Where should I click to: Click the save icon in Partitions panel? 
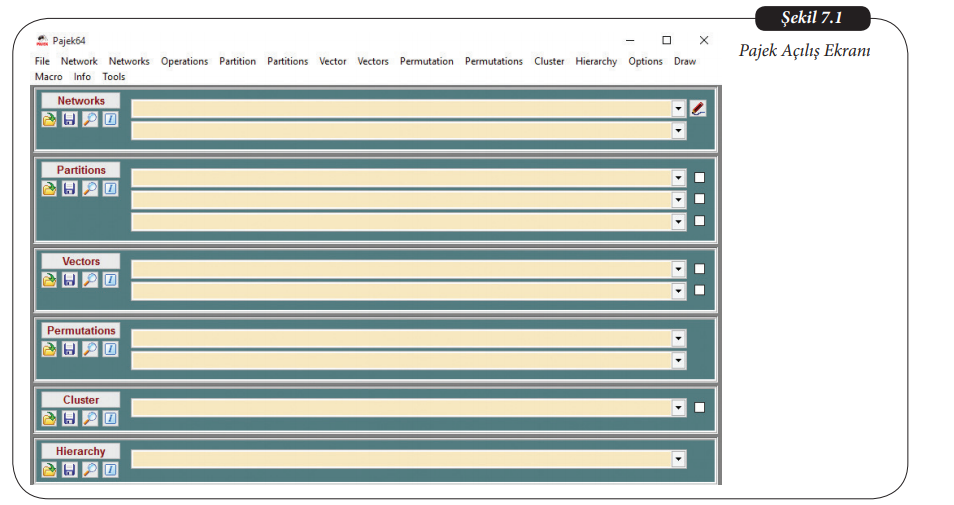(69, 188)
